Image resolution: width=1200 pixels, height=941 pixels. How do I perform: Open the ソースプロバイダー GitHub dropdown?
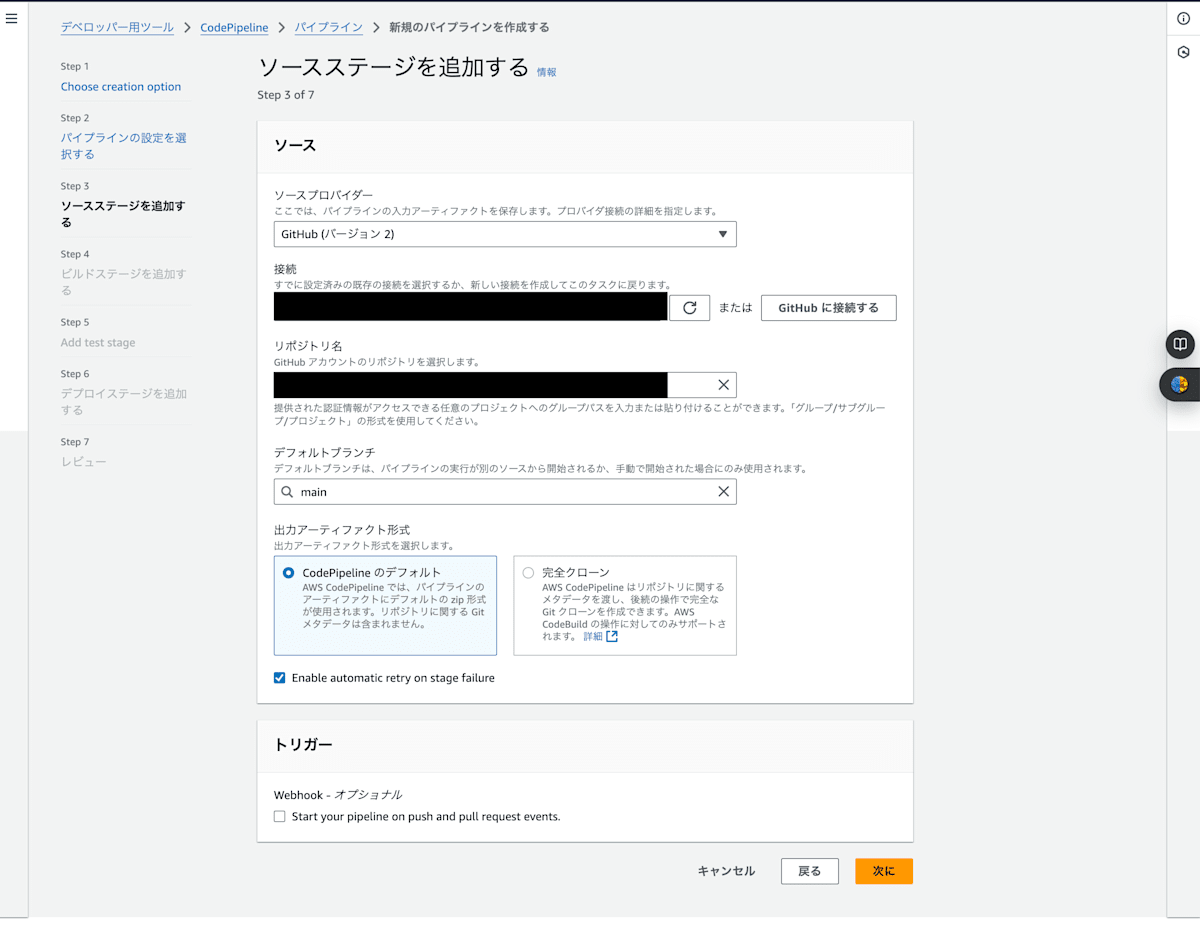point(505,234)
